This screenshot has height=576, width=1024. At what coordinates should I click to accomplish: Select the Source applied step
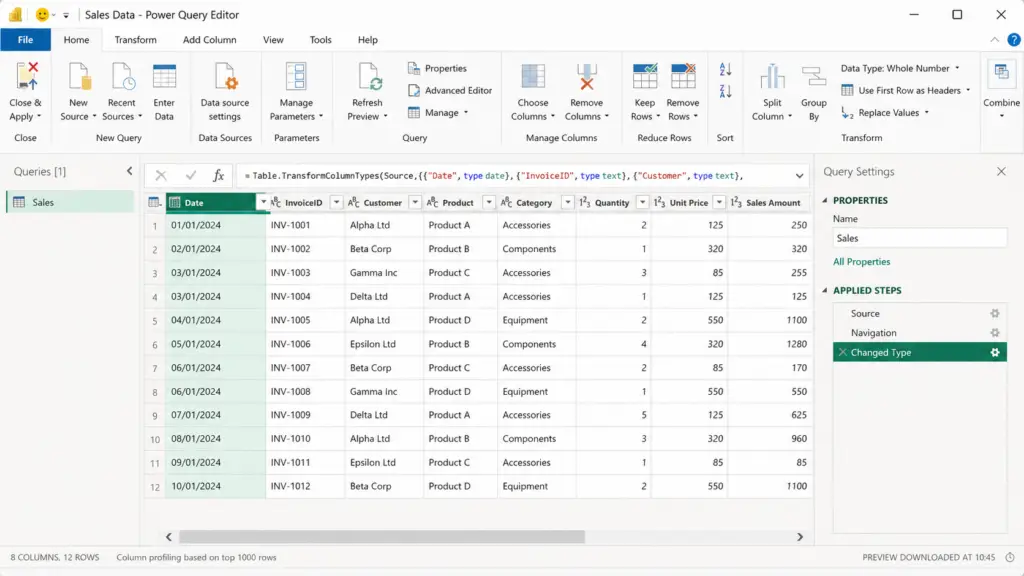[920, 313]
